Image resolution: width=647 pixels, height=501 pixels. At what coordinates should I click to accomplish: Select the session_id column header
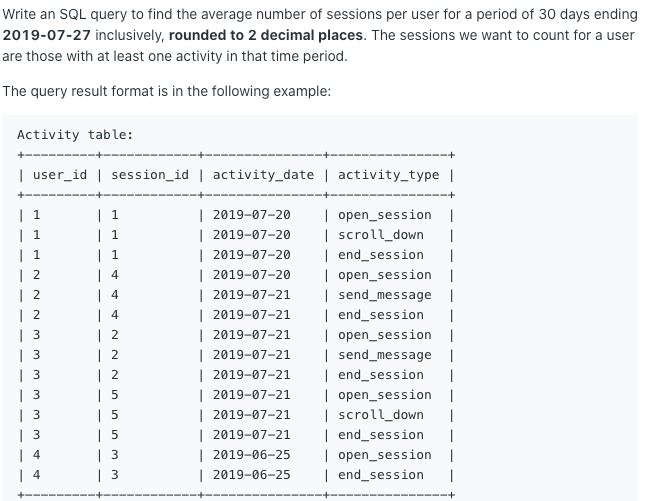click(150, 175)
